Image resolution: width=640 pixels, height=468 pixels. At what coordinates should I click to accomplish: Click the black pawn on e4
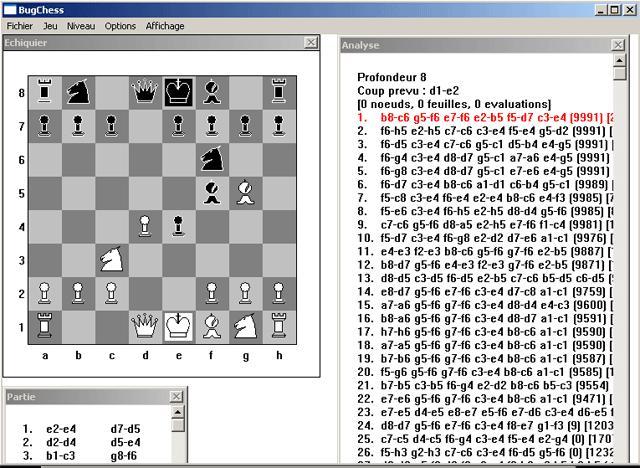[x=178, y=227]
